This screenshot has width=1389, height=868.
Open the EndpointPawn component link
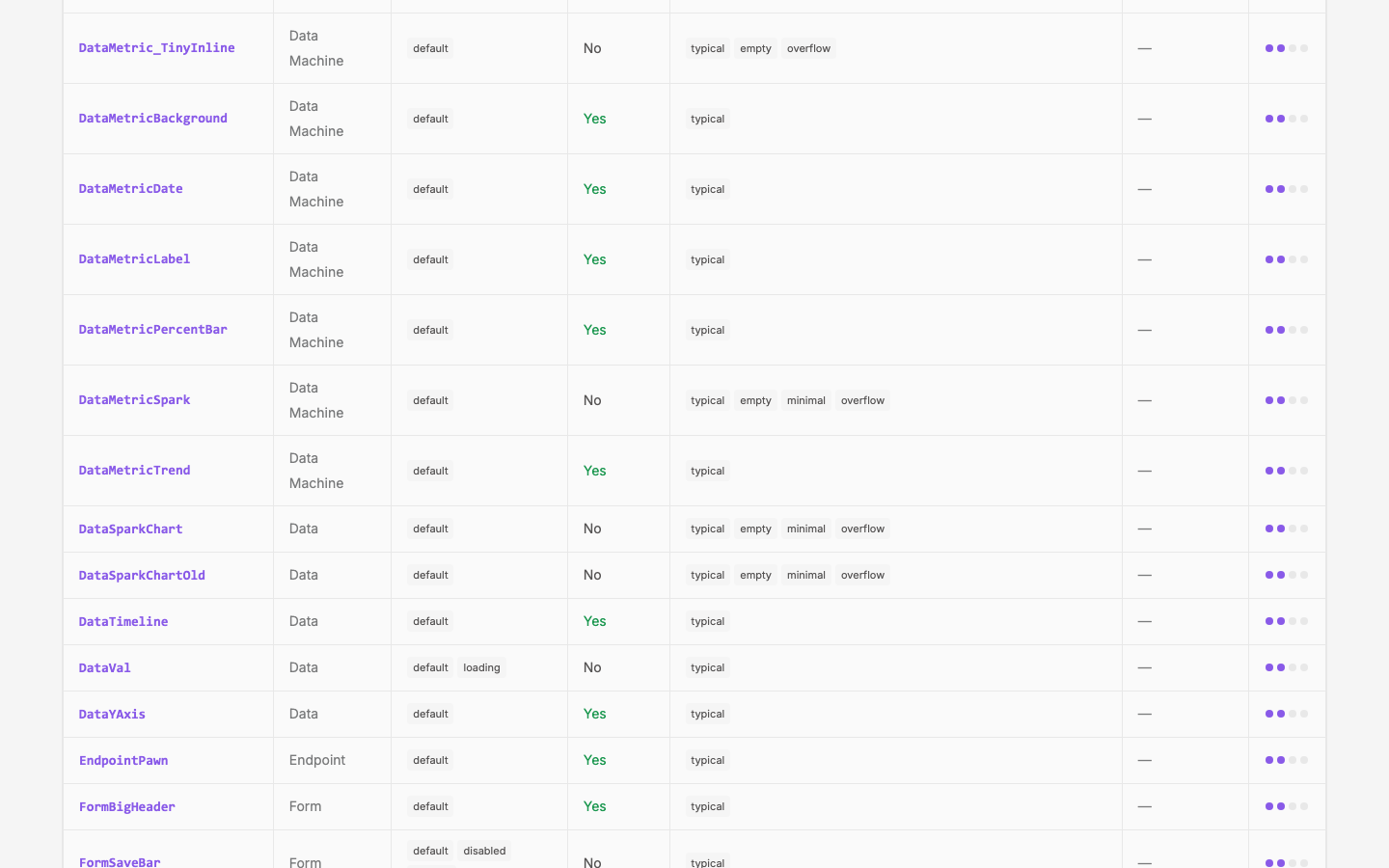point(123,761)
